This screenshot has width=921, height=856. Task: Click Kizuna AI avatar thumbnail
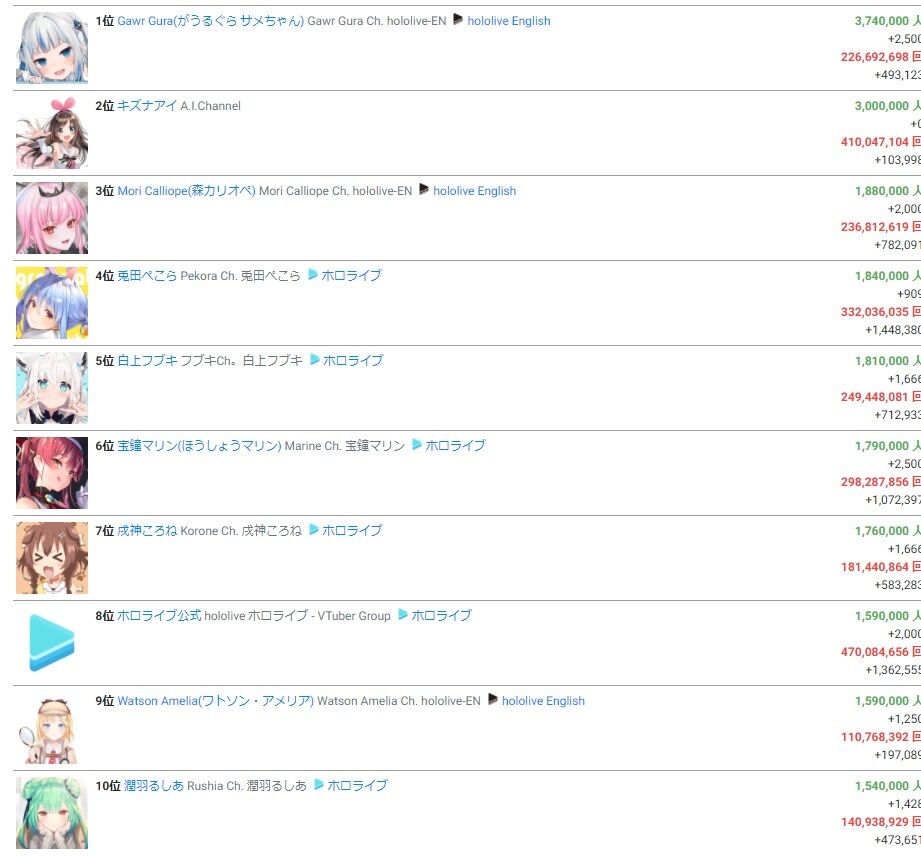pyautogui.click(x=52, y=133)
